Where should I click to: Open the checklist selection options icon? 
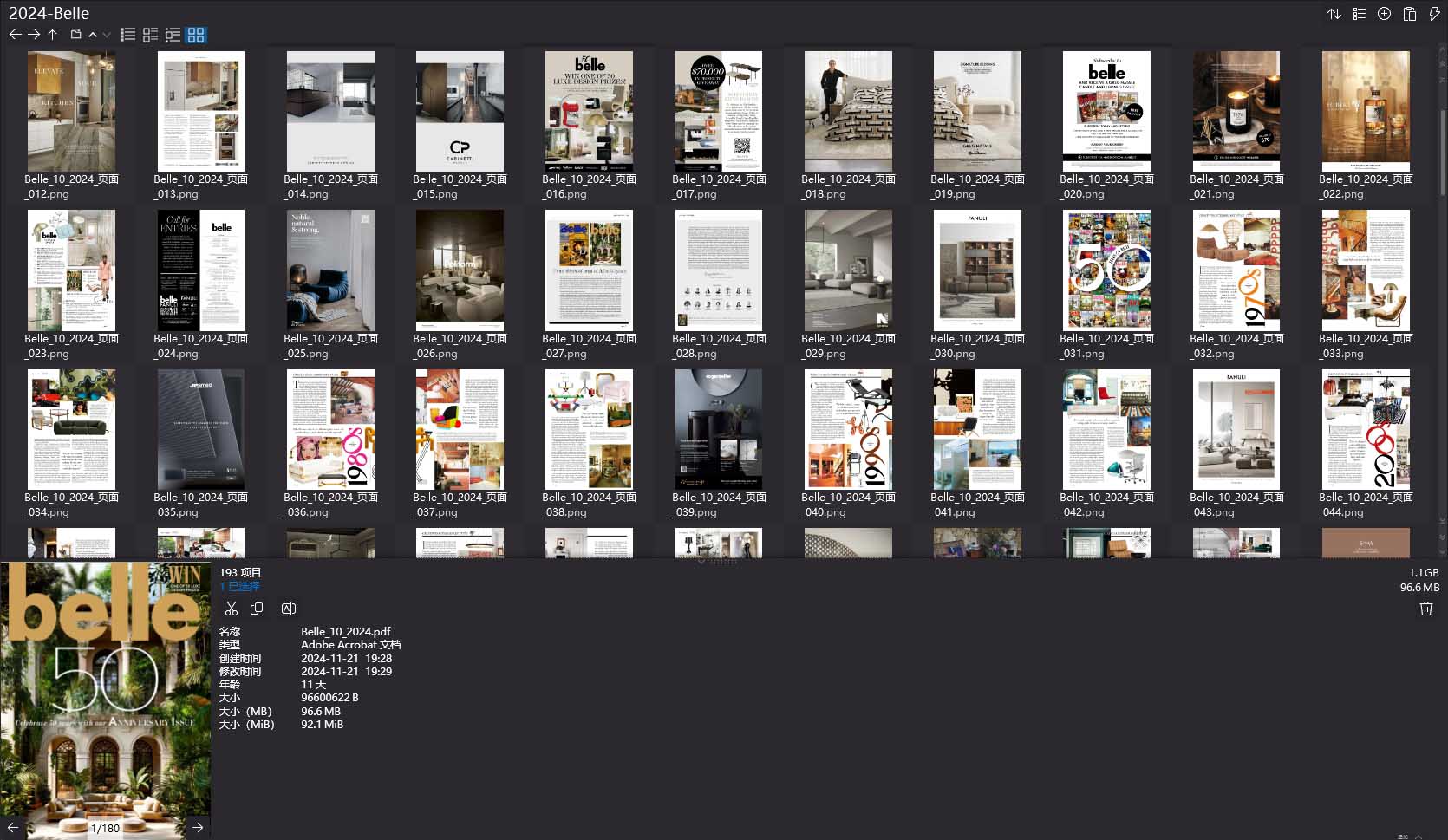(x=1360, y=14)
